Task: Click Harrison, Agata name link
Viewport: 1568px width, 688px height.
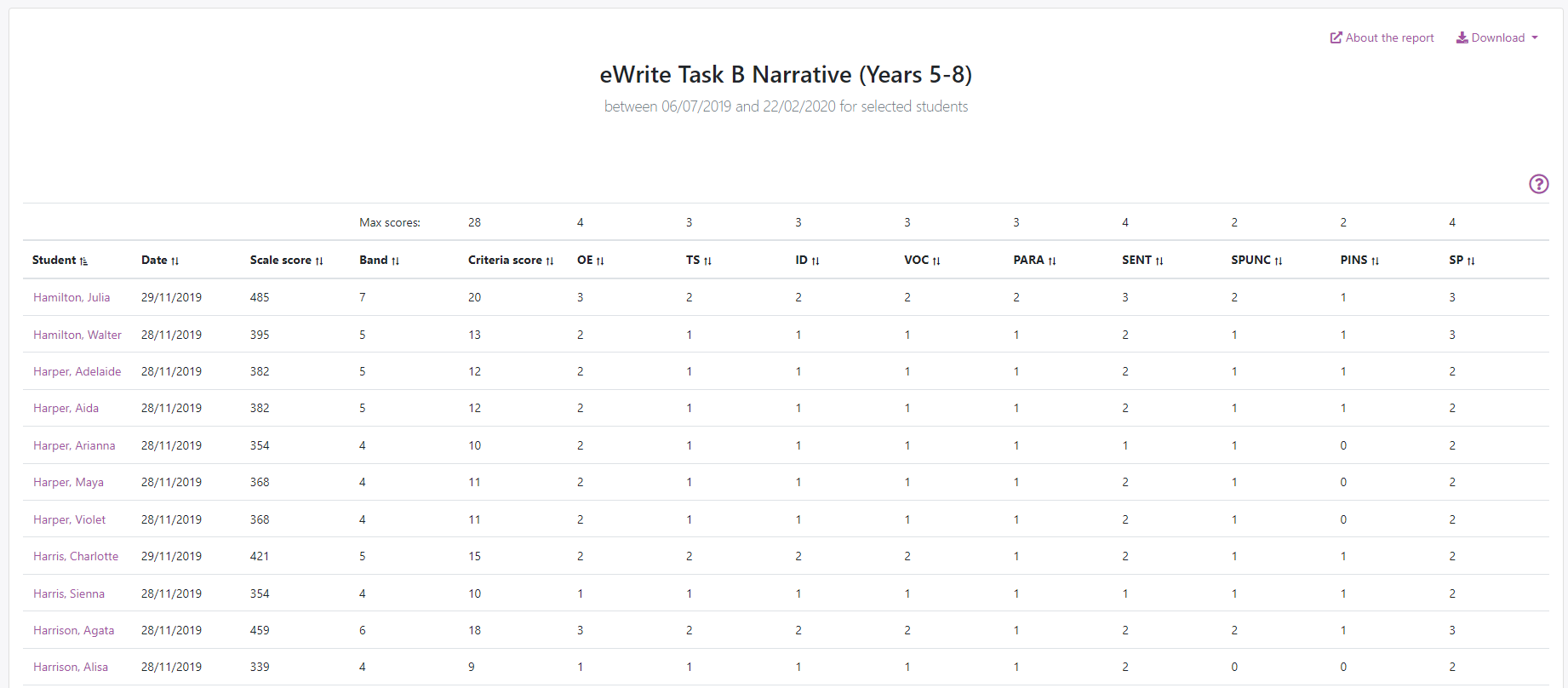Action: click(73, 630)
